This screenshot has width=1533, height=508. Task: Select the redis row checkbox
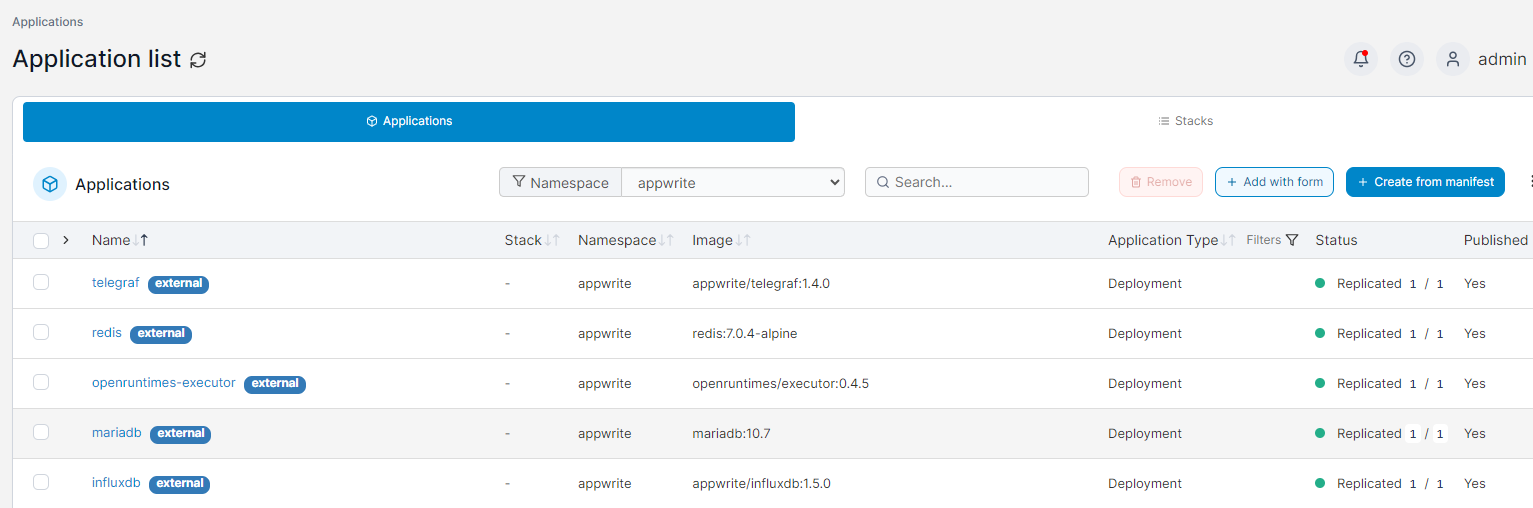pos(41,333)
